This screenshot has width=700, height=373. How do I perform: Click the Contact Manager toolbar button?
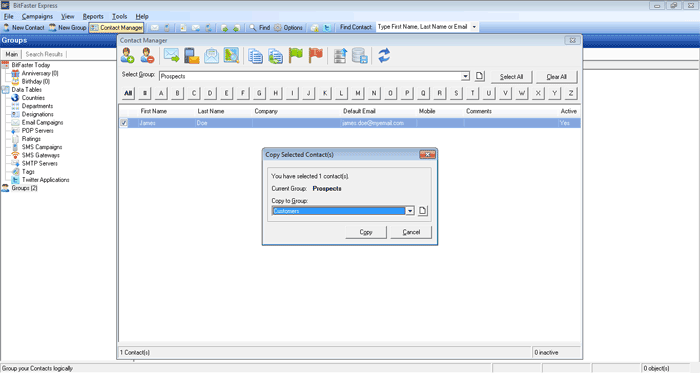click(x=117, y=28)
